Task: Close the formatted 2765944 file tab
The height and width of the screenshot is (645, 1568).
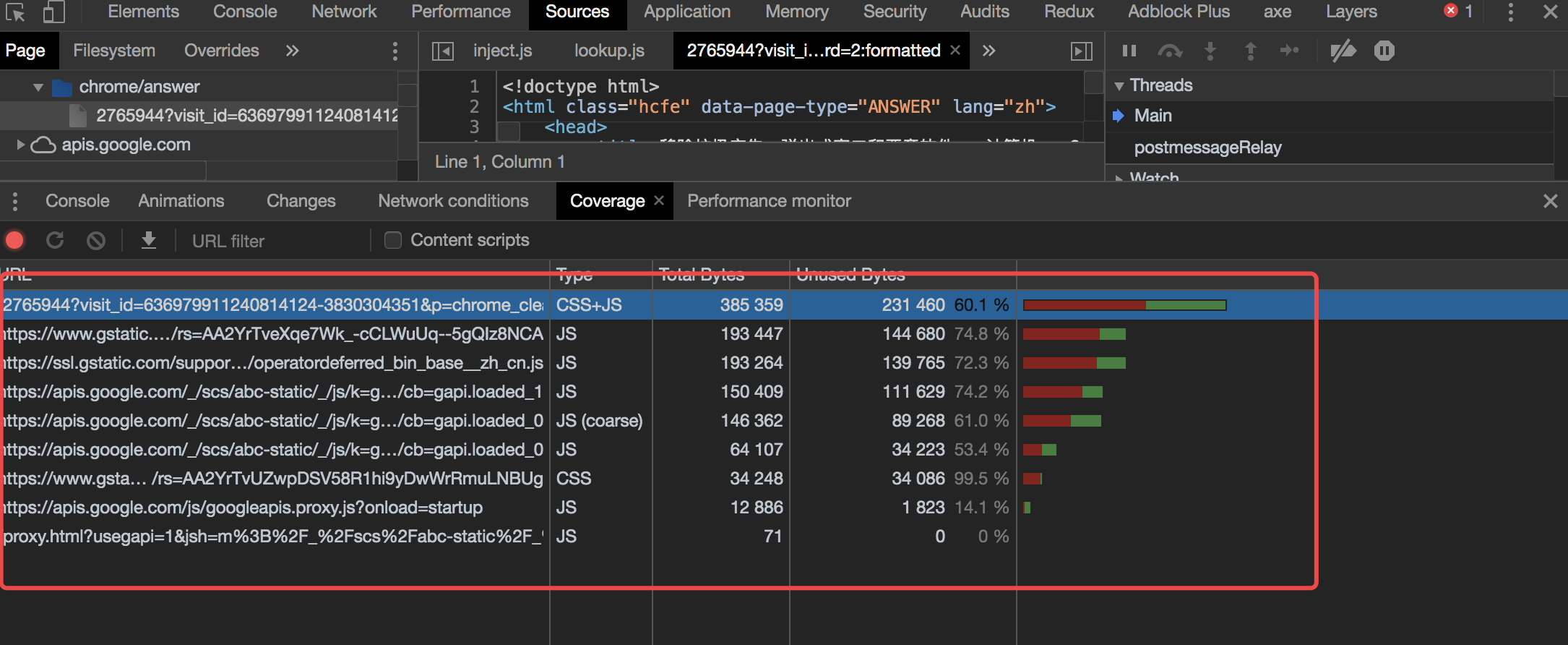Action: coord(955,50)
